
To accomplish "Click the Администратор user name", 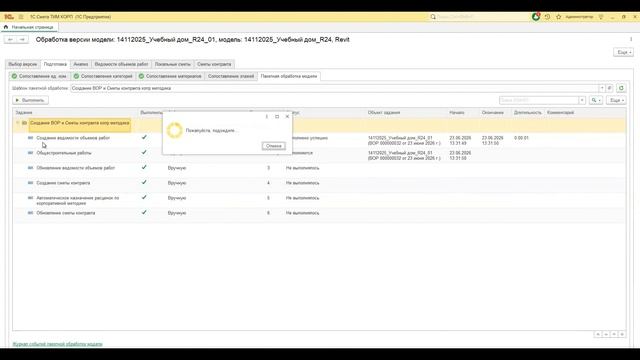I will pyautogui.click(x=579, y=17).
